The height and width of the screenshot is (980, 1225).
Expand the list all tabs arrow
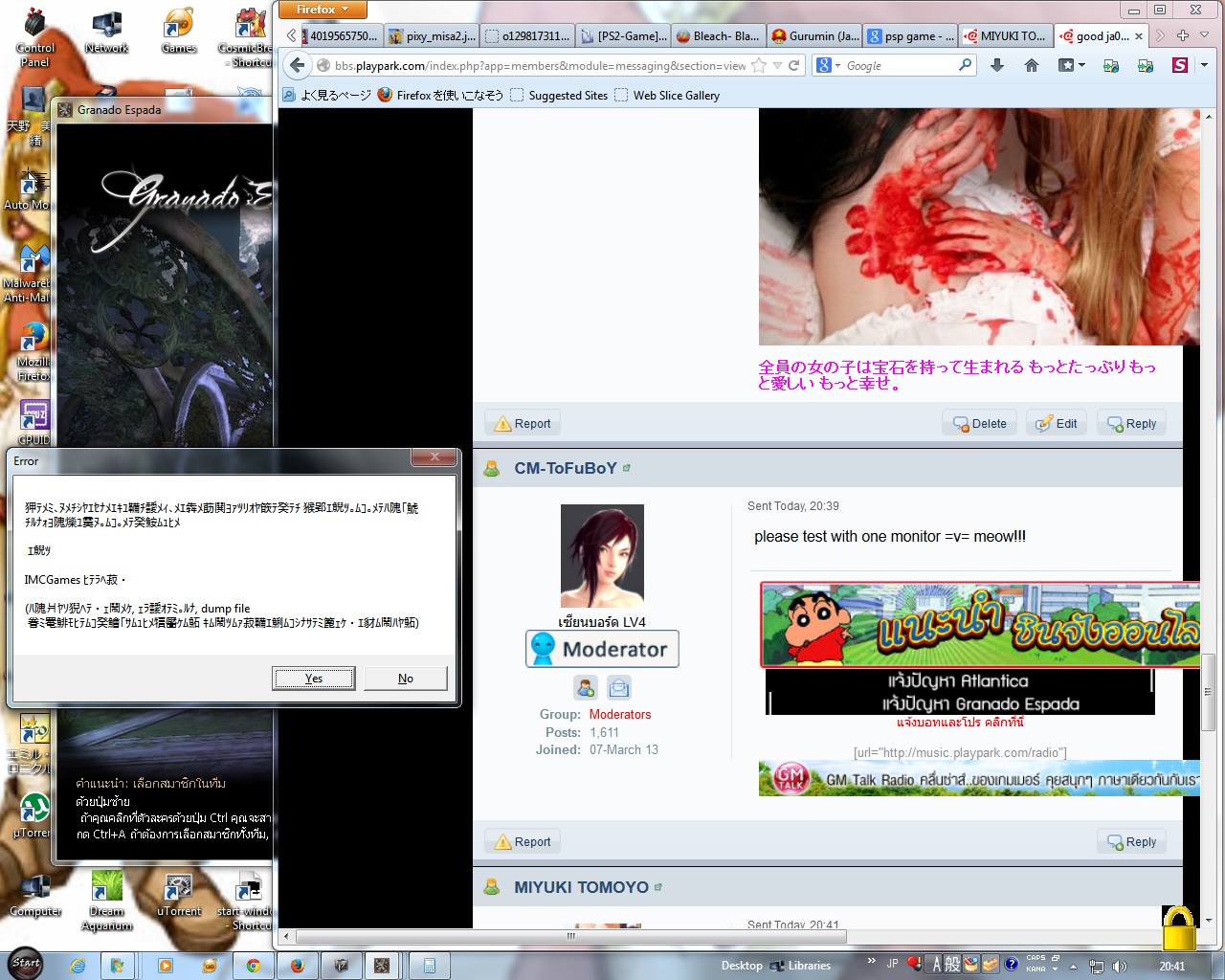pyautogui.click(x=1204, y=35)
